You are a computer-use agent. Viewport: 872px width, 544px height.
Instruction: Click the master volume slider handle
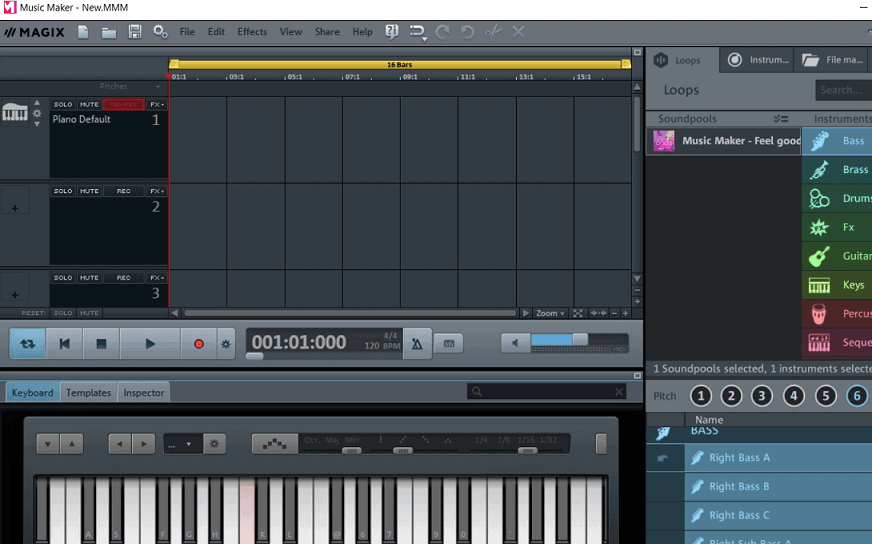pyautogui.click(x=579, y=340)
